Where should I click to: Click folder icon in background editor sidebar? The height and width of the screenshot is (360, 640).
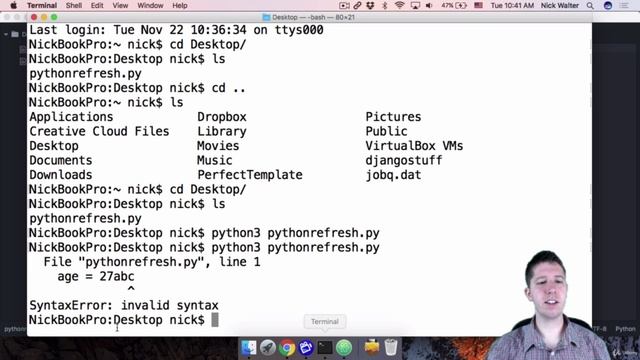pyautogui.click(x=15, y=34)
